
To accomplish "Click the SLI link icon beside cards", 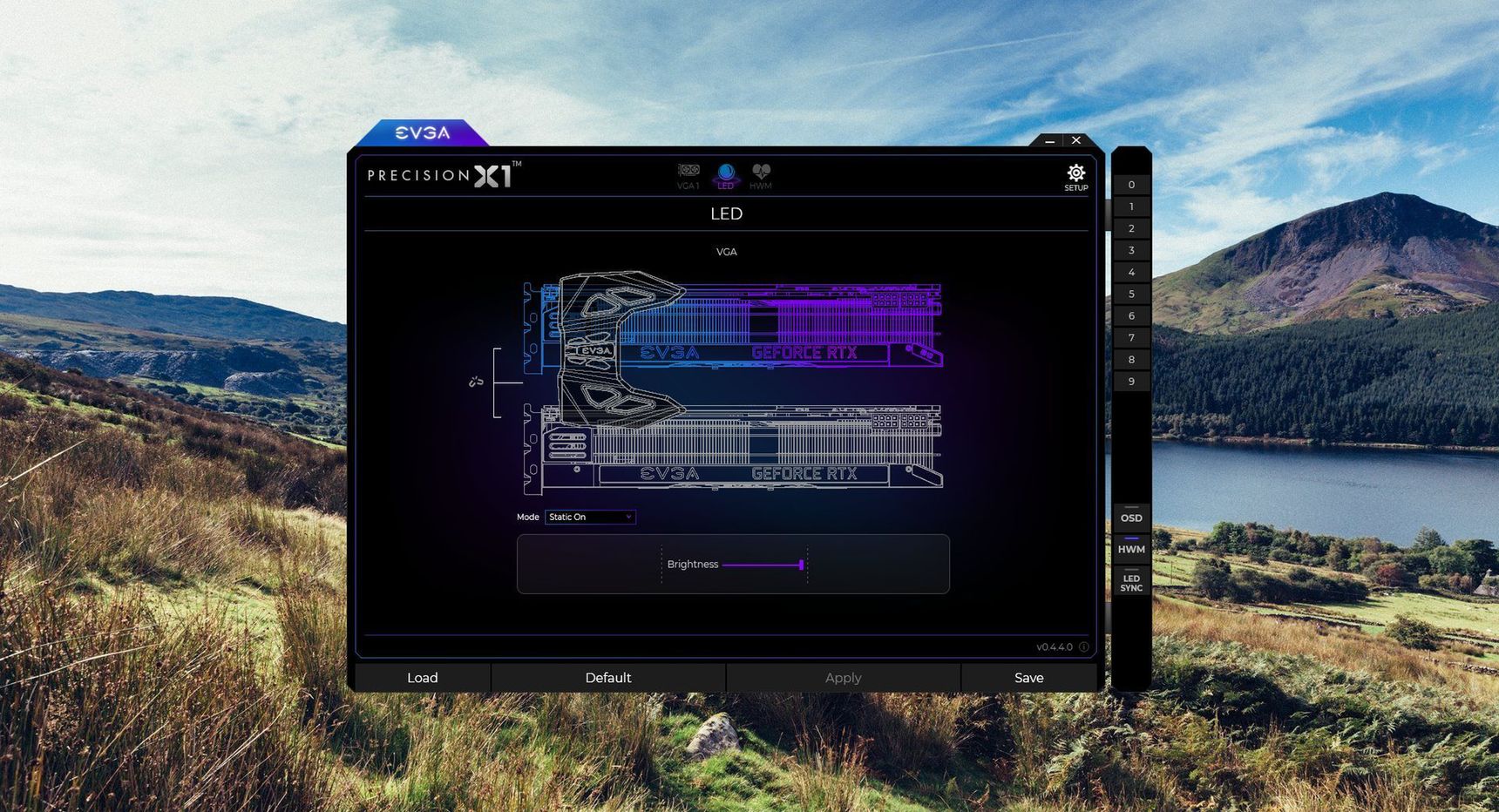I will click(x=476, y=382).
